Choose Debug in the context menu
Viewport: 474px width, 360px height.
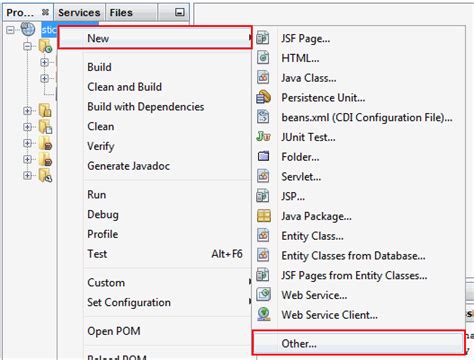pyautogui.click(x=103, y=214)
